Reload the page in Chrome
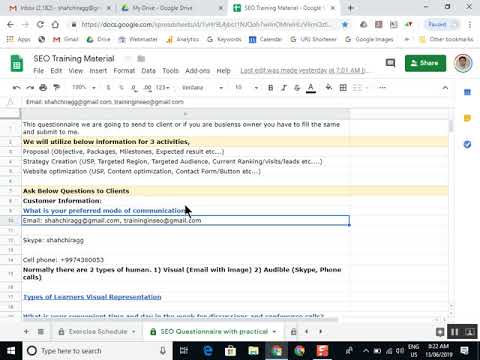480x360 pixels. coord(40,24)
